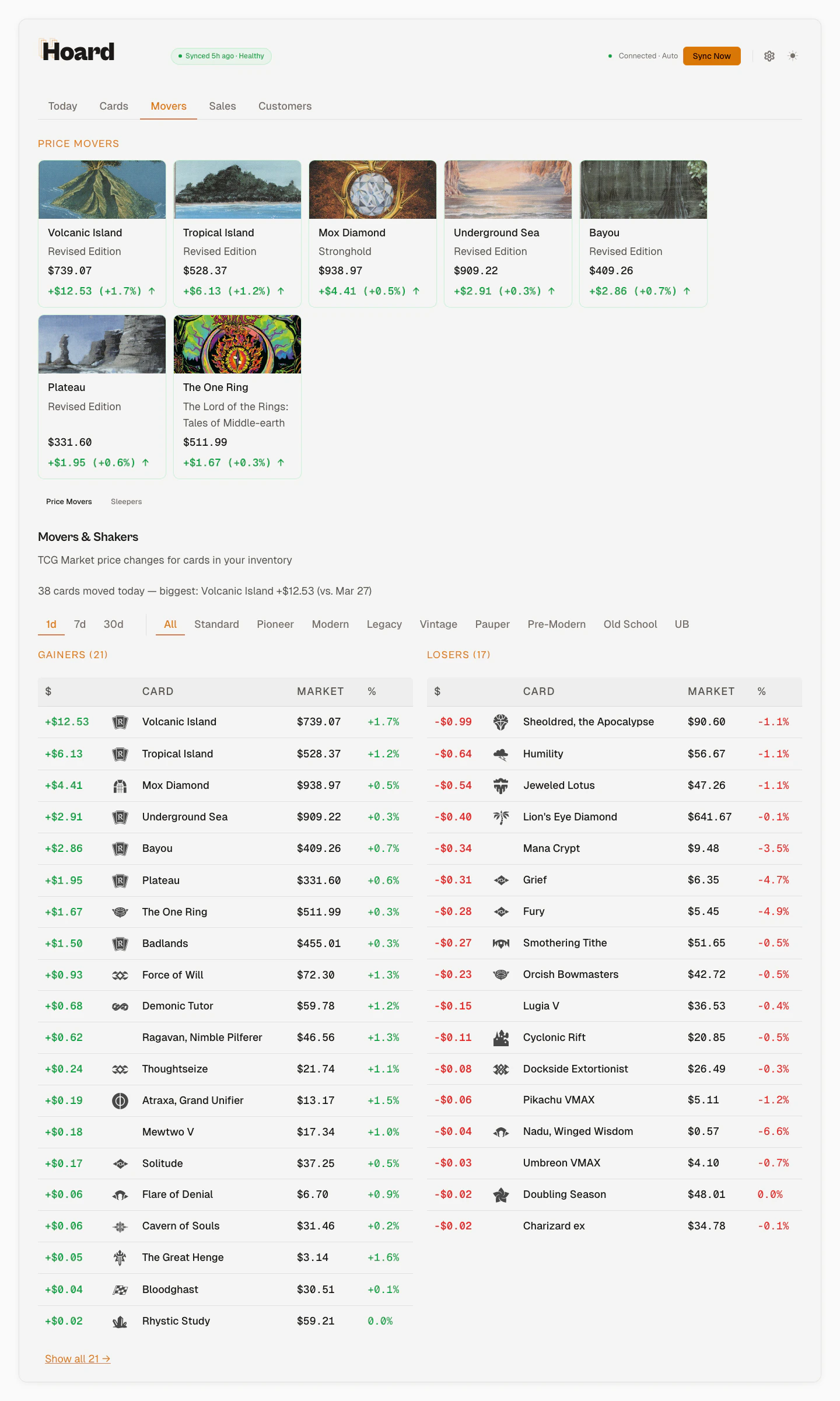840x1401 pixels.
Task: Click Badlands row set icon
Action: point(120,944)
